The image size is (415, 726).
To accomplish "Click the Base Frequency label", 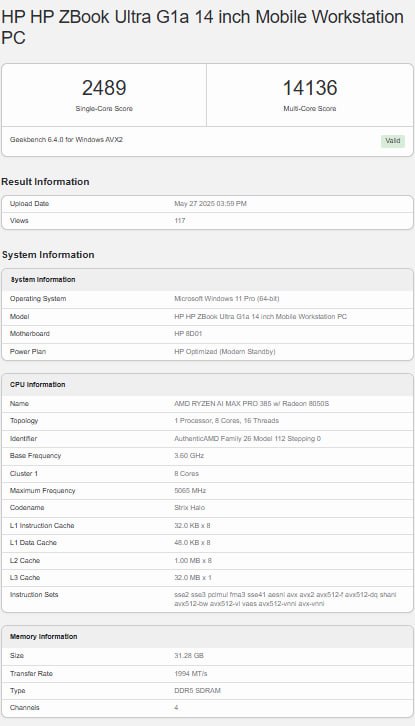I will pyautogui.click(x=35, y=456).
